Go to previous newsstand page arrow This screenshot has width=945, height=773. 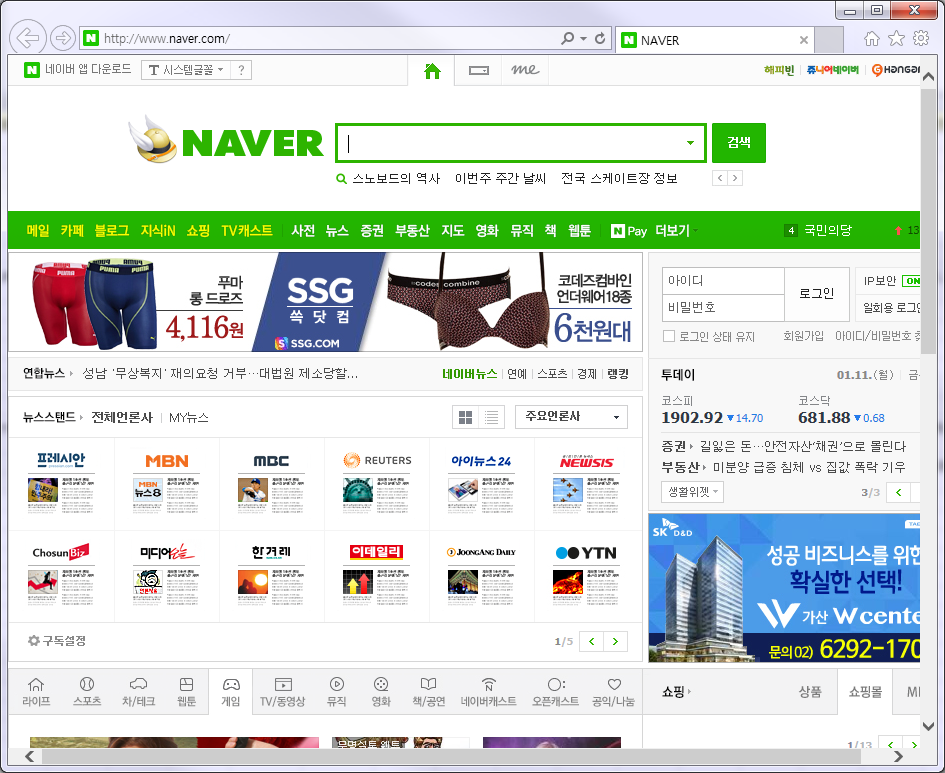coord(591,641)
